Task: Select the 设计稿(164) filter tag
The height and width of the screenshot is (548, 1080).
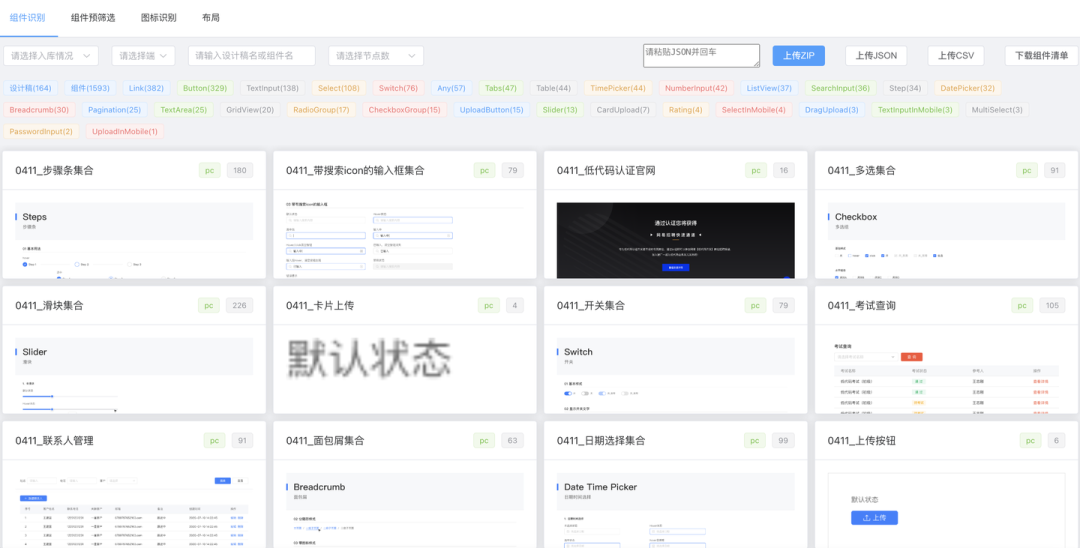Action: tap(31, 88)
